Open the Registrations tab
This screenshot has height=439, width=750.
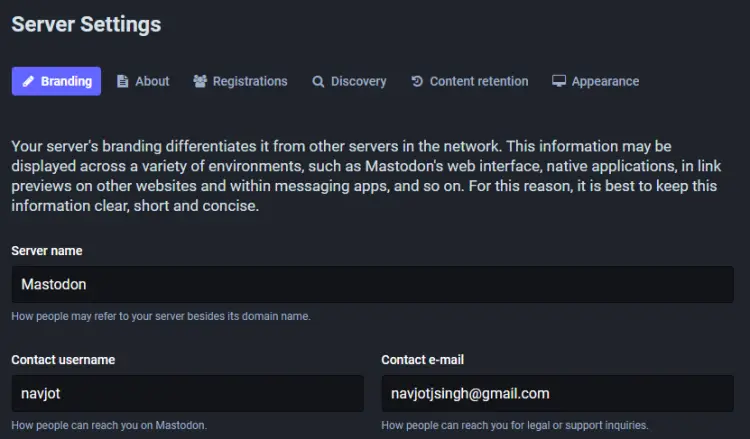coord(249,81)
